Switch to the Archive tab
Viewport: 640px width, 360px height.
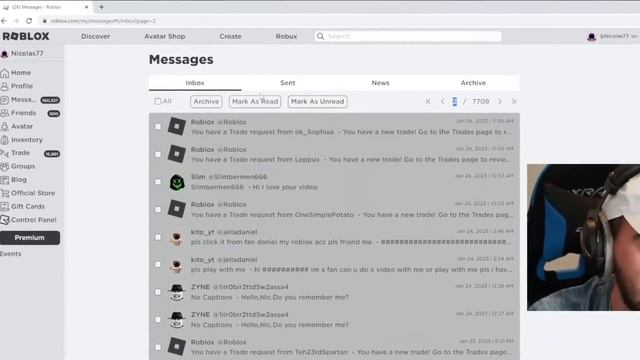click(473, 83)
